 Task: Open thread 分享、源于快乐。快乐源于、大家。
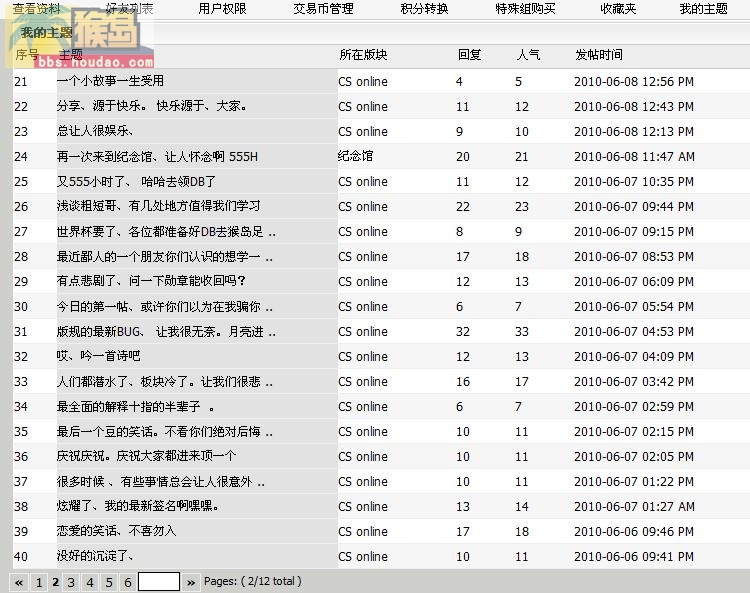point(152,106)
